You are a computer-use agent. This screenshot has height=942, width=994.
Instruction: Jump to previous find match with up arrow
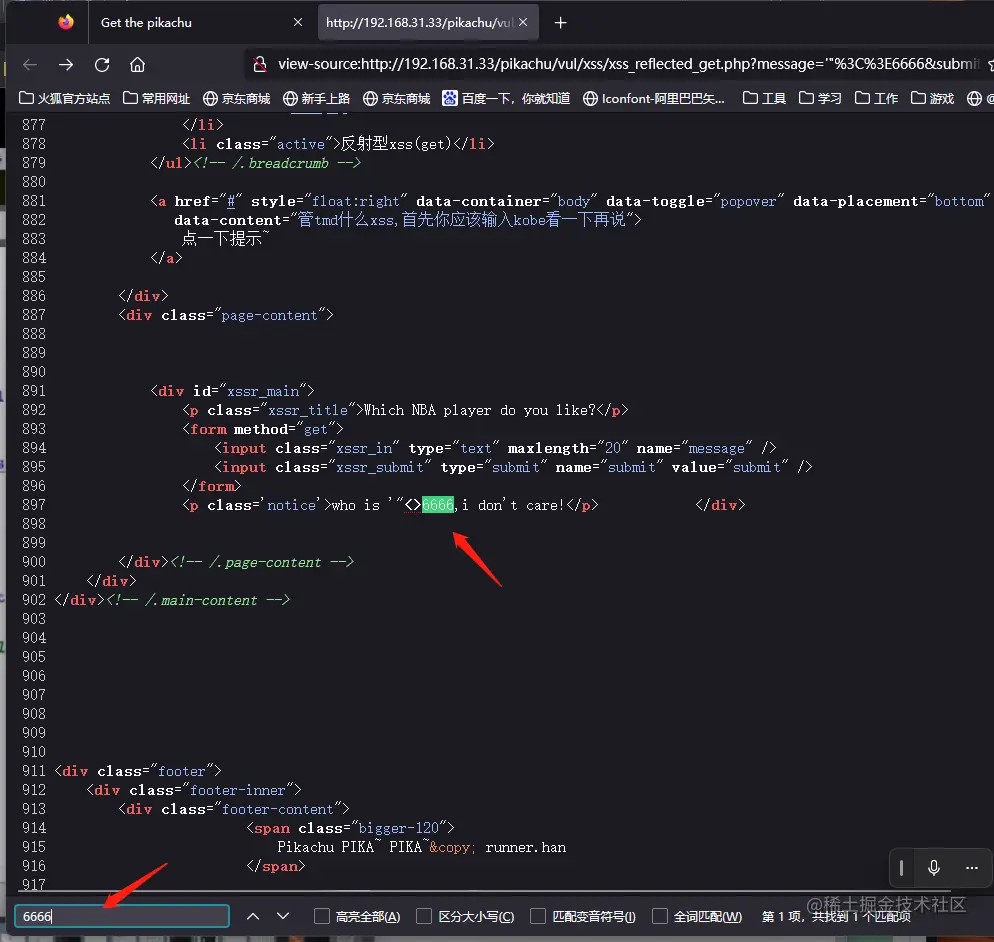pyautogui.click(x=253, y=916)
